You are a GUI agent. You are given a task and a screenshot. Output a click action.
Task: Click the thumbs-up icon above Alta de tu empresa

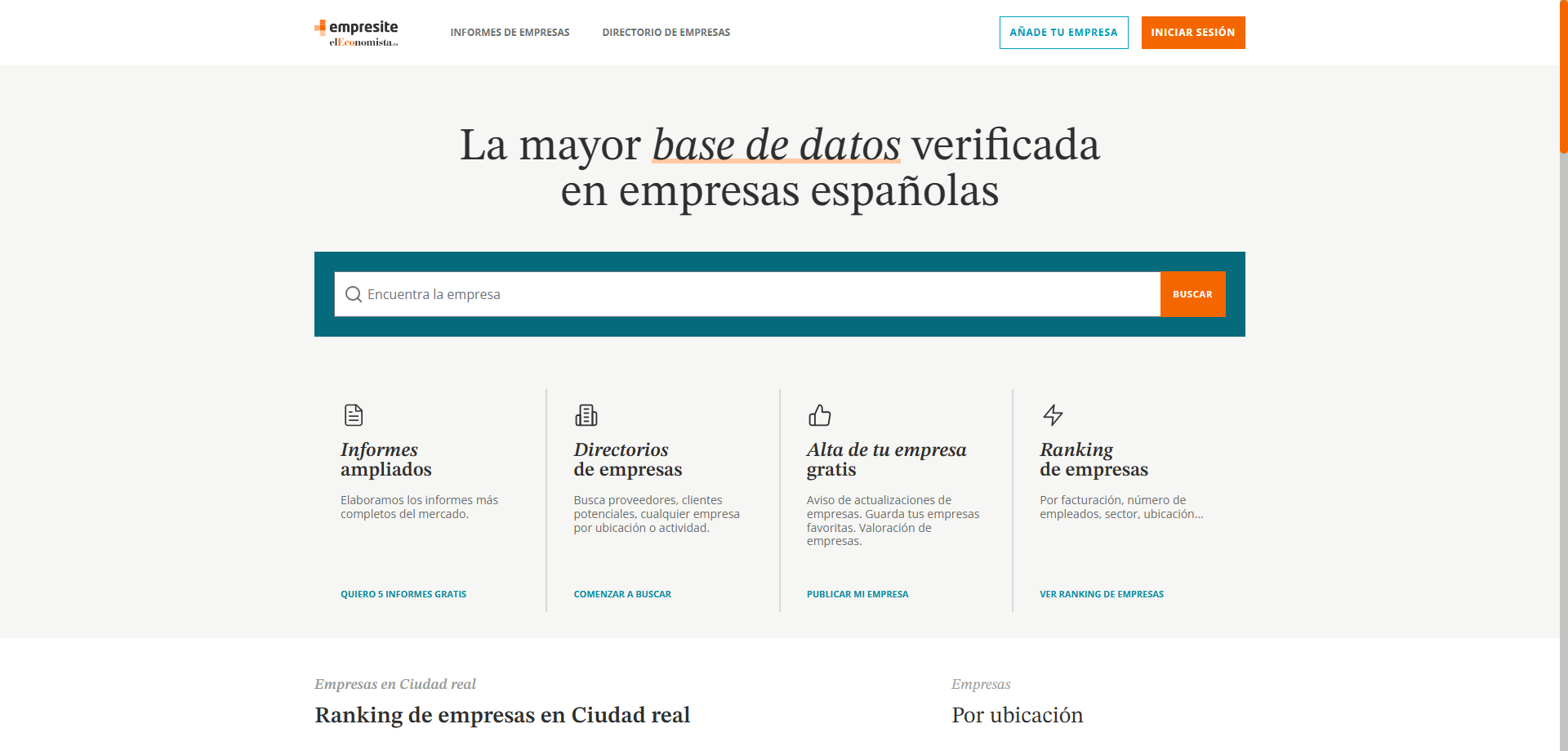820,415
